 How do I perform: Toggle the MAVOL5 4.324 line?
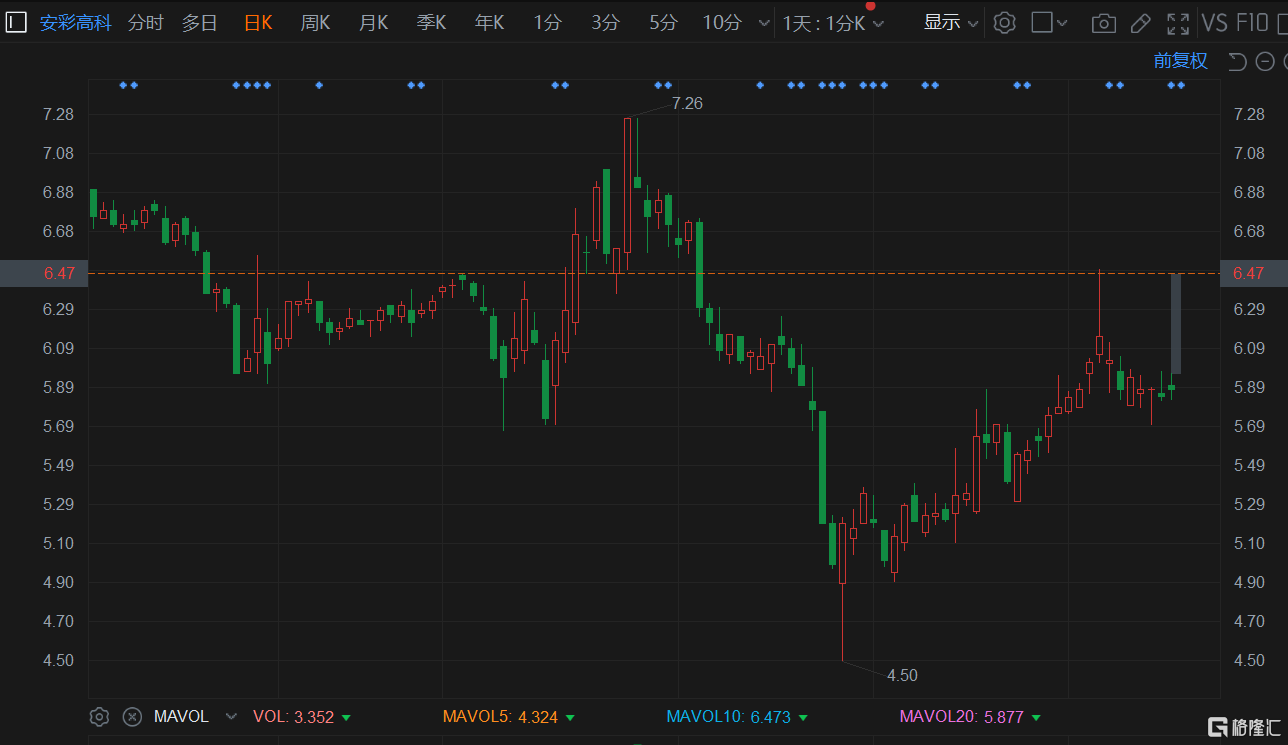[509, 717]
